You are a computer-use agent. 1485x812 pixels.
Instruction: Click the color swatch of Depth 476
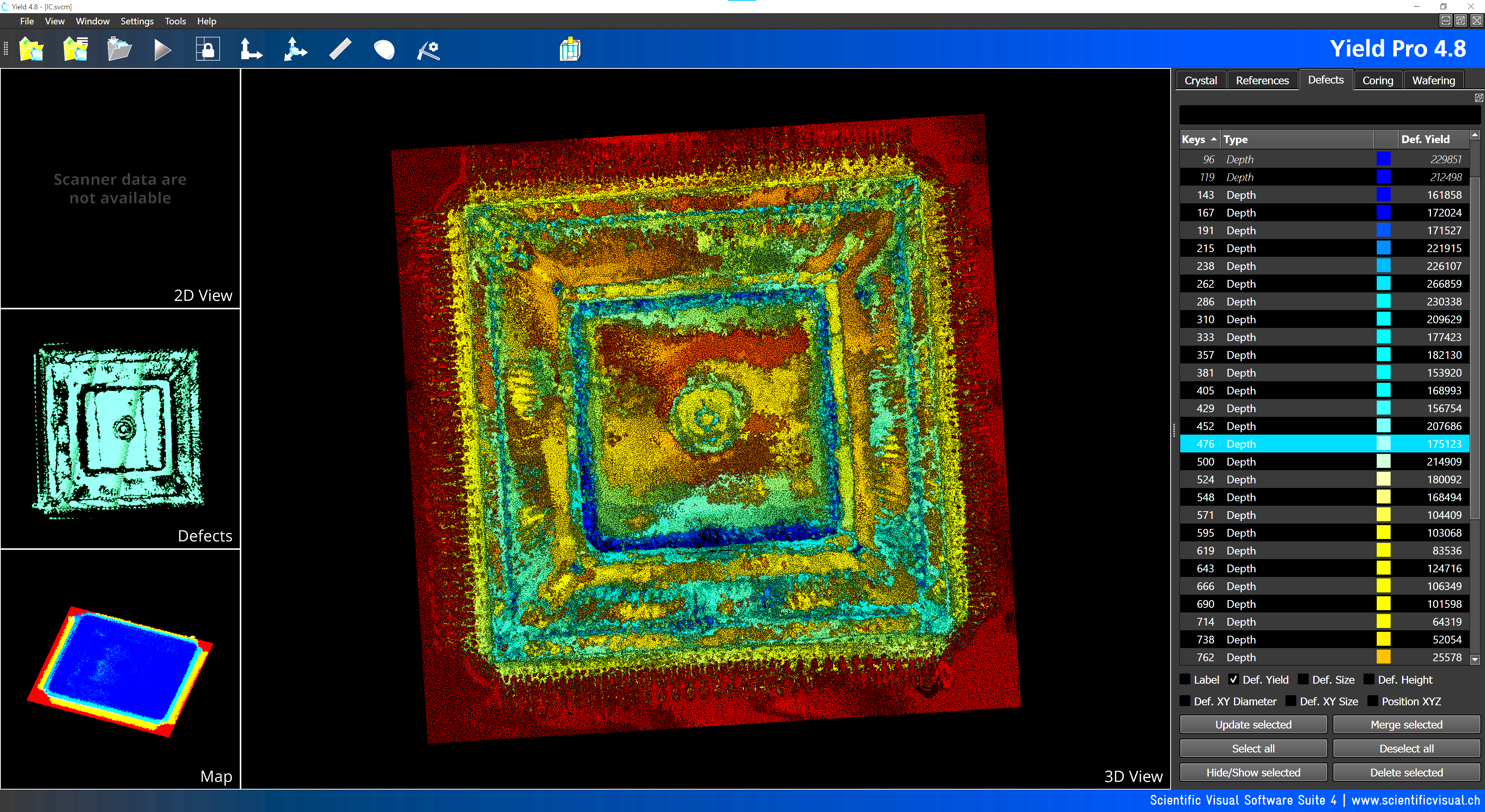(1383, 444)
